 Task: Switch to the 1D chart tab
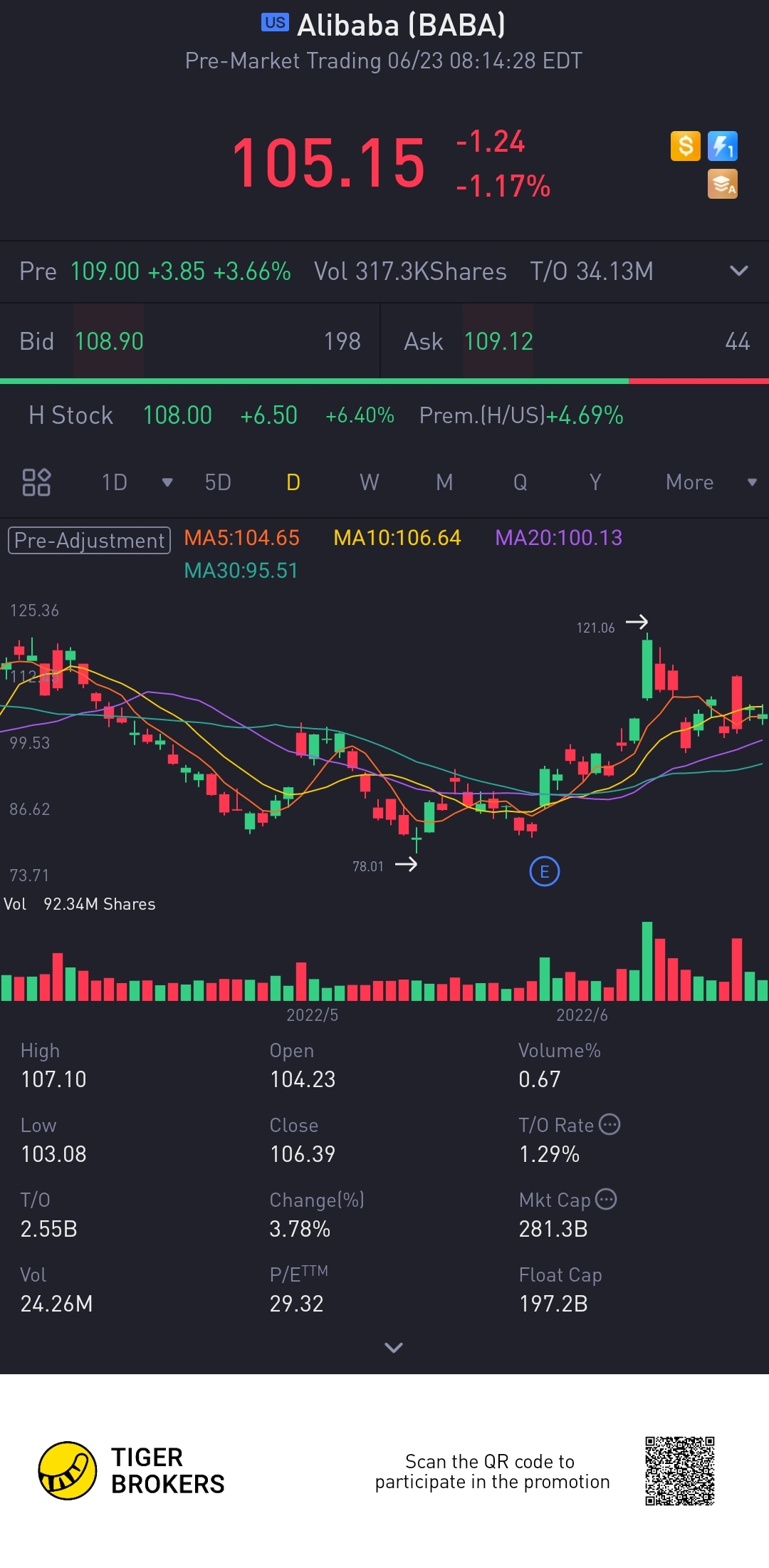[115, 482]
